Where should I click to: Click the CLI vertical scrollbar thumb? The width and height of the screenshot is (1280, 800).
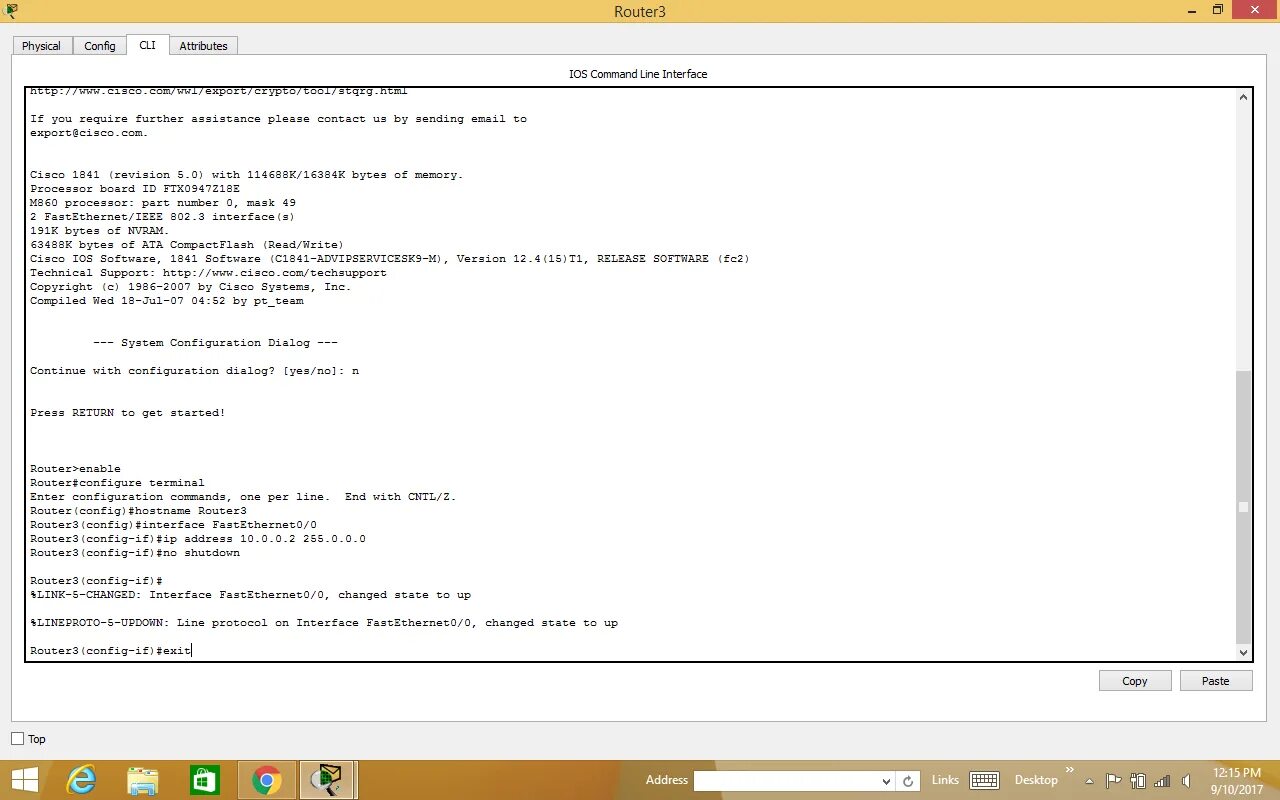click(1244, 507)
